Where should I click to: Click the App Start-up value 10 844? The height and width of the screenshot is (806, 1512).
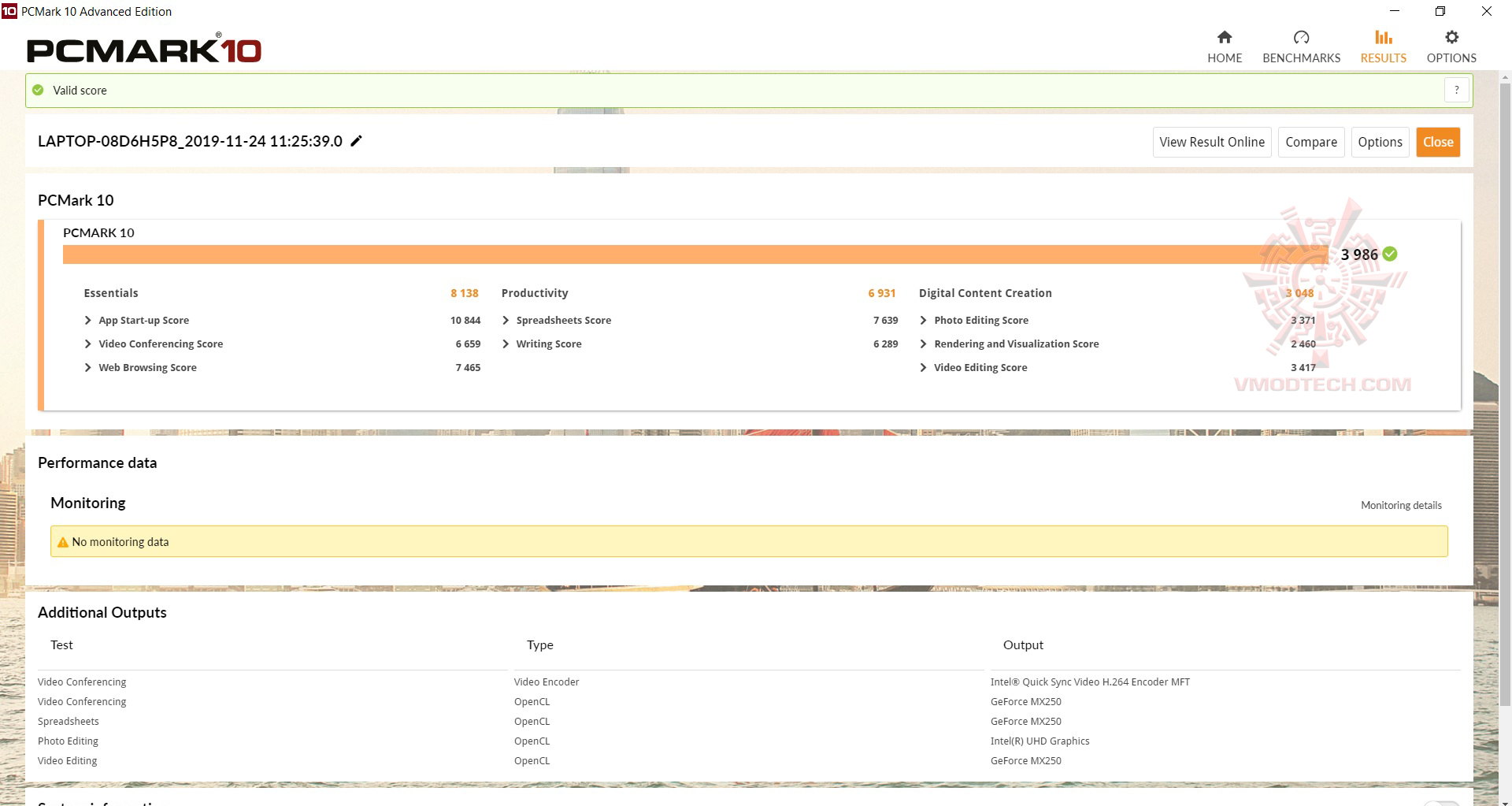465,320
